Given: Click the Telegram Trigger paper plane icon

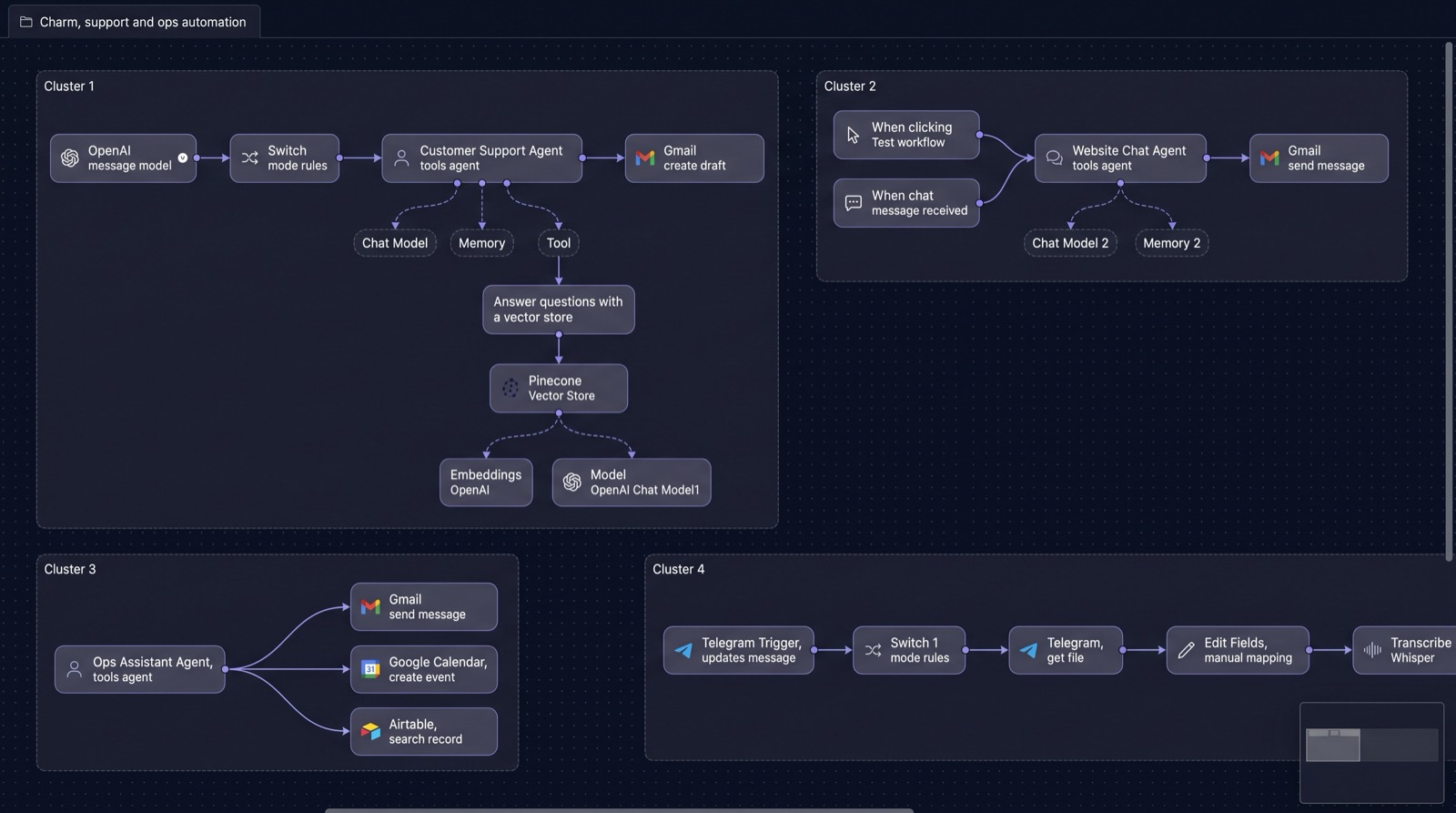Looking at the screenshot, I should [x=683, y=651].
